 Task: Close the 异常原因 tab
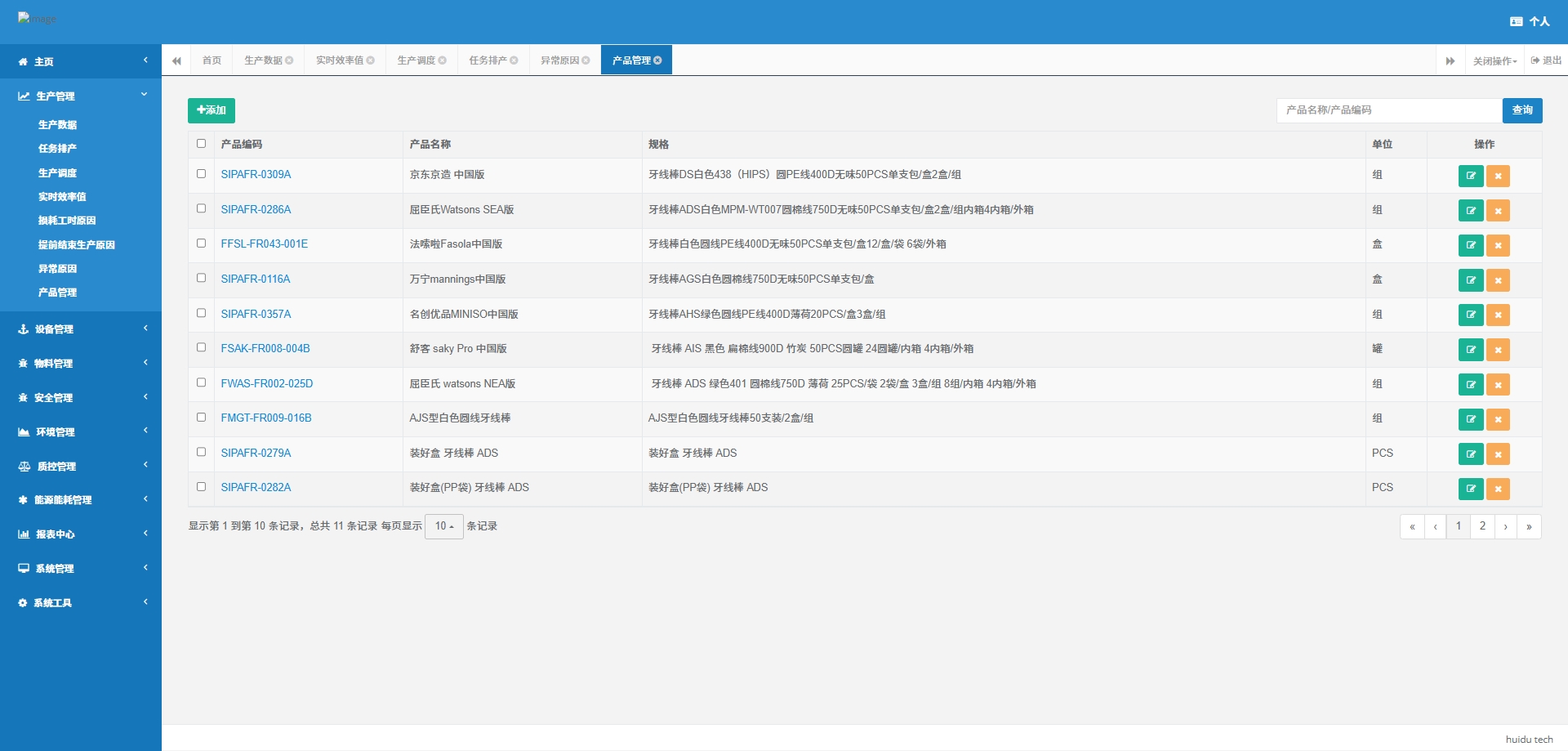[x=586, y=60]
